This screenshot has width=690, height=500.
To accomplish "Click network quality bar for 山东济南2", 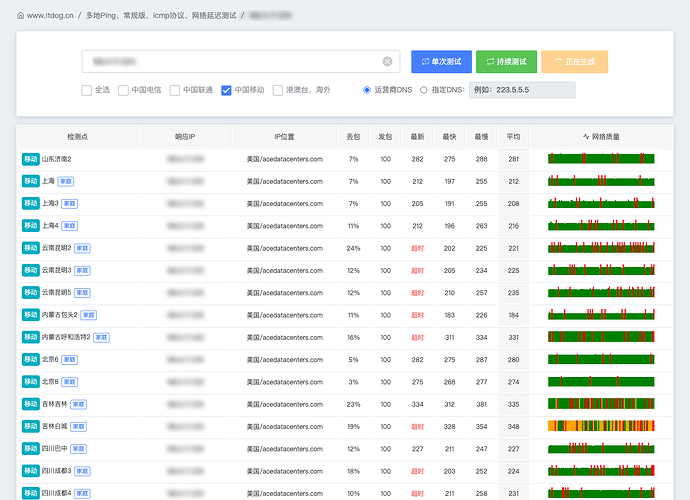I will (x=601, y=158).
